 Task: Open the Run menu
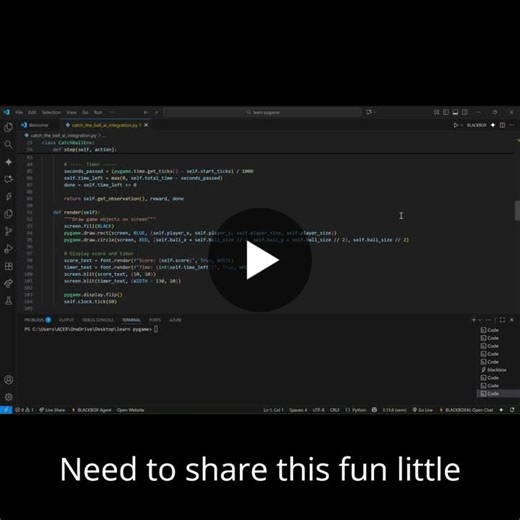click(98, 112)
